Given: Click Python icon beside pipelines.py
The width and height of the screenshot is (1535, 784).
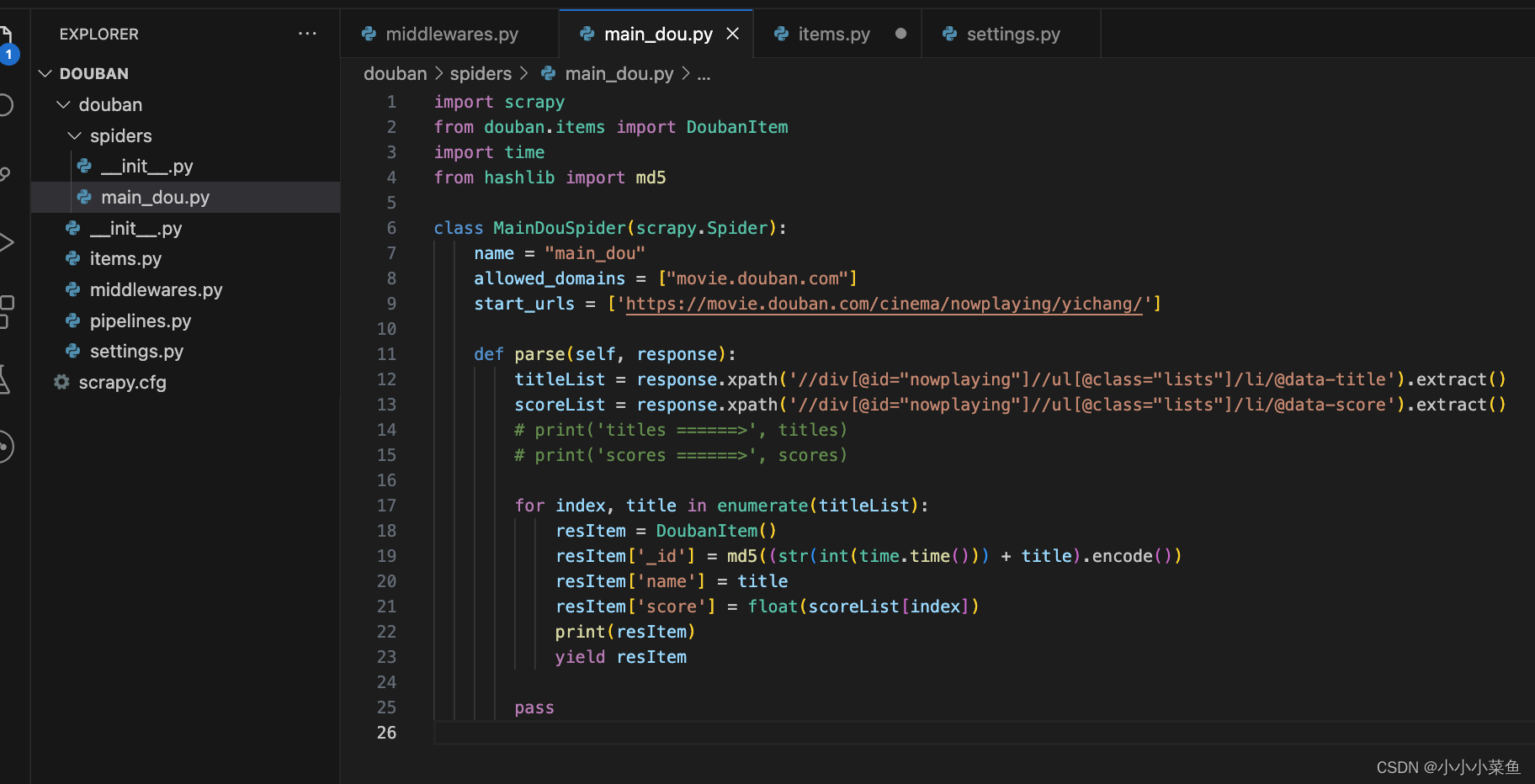Looking at the screenshot, I should [x=73, y=320].
